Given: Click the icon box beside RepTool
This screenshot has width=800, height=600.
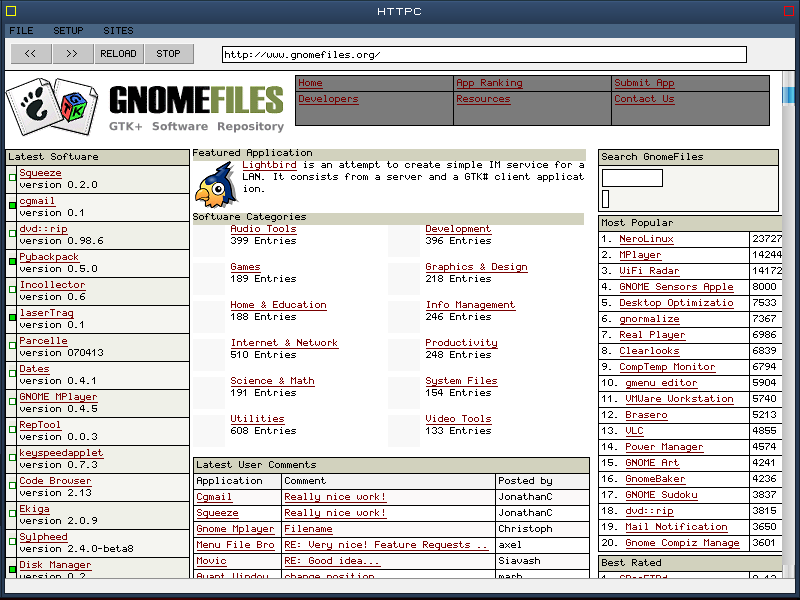Looking at the screenshot, I should click(x=12, y=430).
